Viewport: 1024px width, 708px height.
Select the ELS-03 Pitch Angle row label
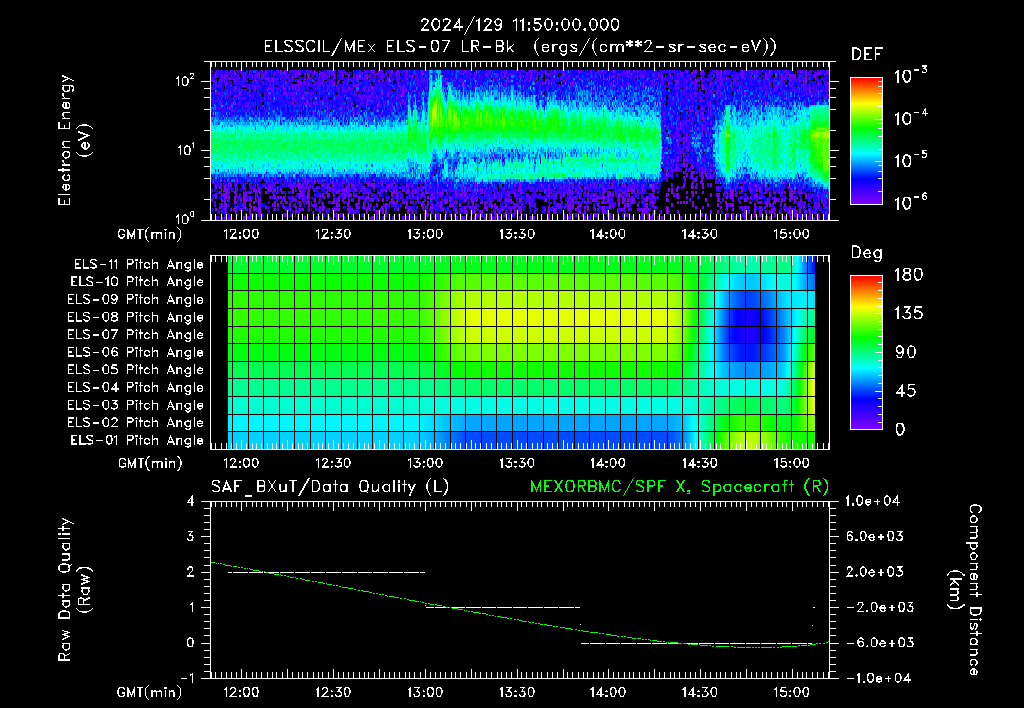136,405
